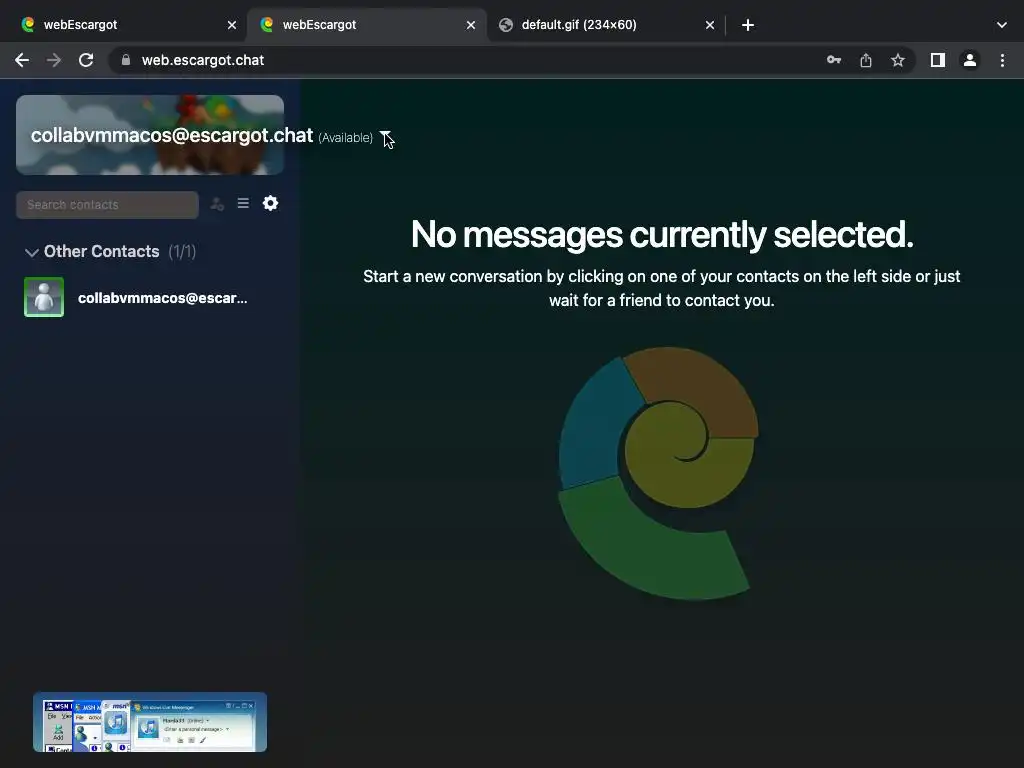Viewport: 1024px width, 768px height.
Task: Select the second webEscargot tab
Action: (x=366, y=25)
